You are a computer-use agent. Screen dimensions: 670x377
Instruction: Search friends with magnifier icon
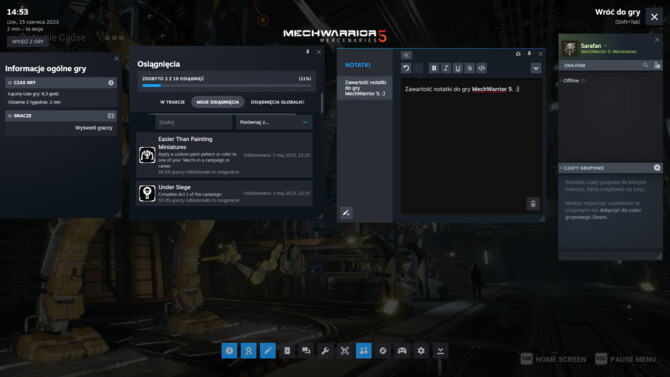tap(645, 65)
